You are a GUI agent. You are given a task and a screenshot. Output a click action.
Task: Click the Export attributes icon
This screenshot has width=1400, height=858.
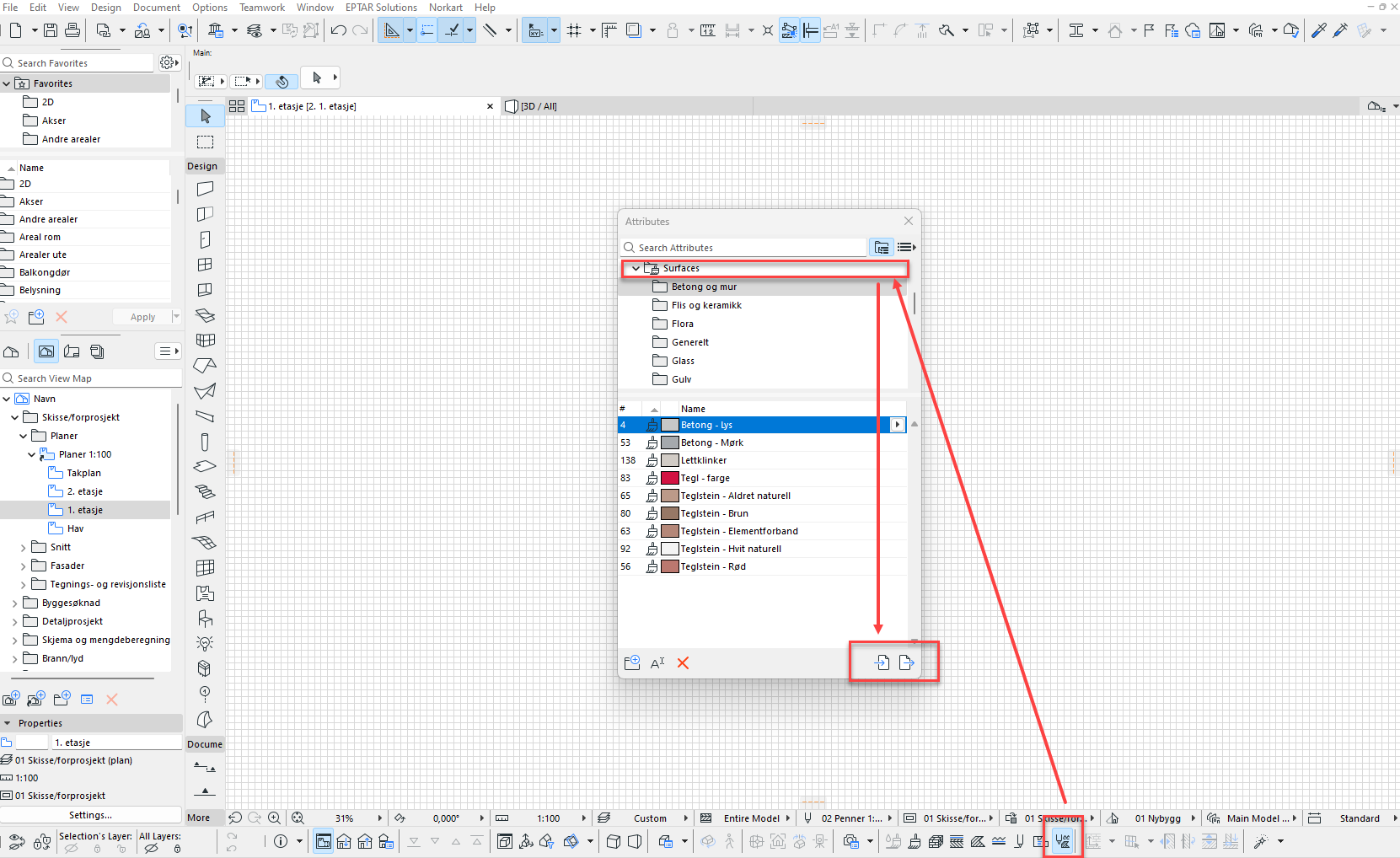point(907,662)
